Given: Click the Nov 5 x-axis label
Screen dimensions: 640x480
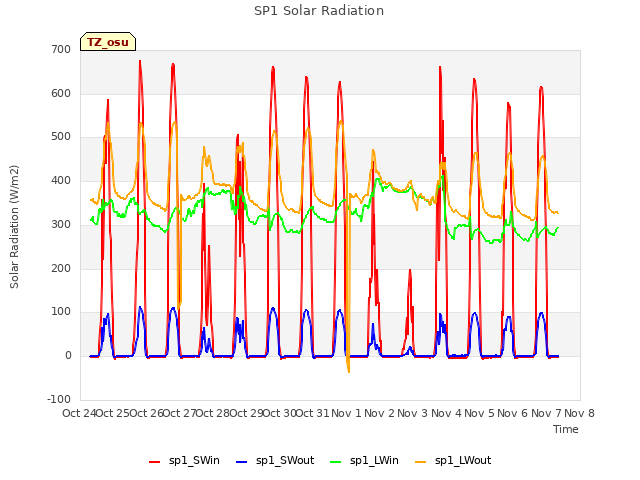Looking at the screenshot, I should (480, 413).
